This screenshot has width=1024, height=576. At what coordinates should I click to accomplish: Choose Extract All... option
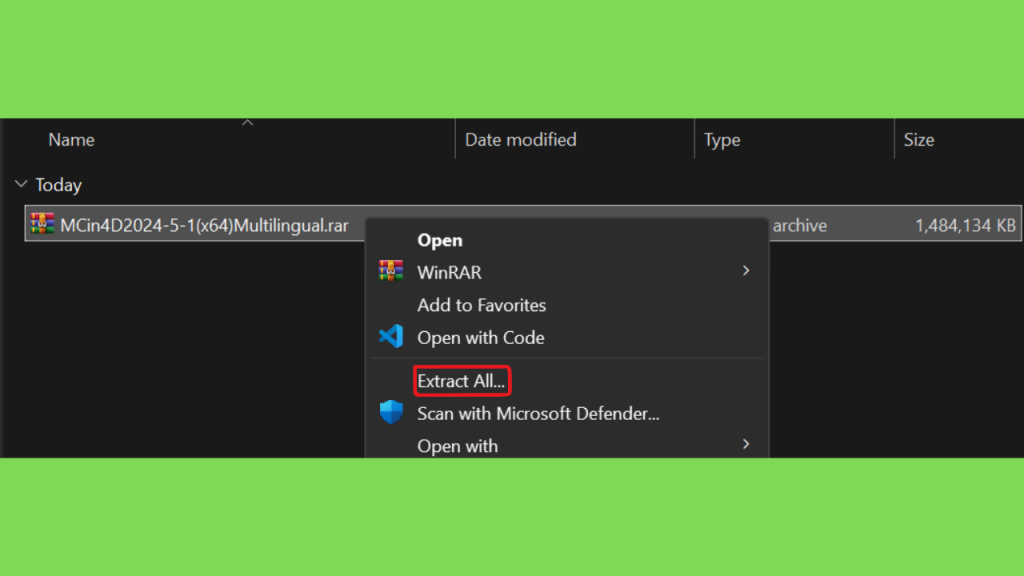pos(461,381)
